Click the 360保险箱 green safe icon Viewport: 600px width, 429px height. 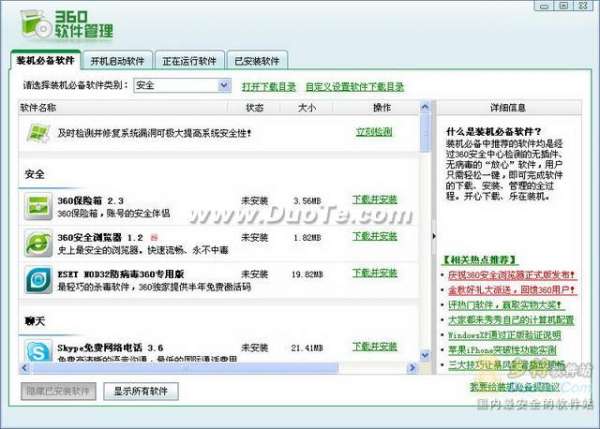point(40,206)
